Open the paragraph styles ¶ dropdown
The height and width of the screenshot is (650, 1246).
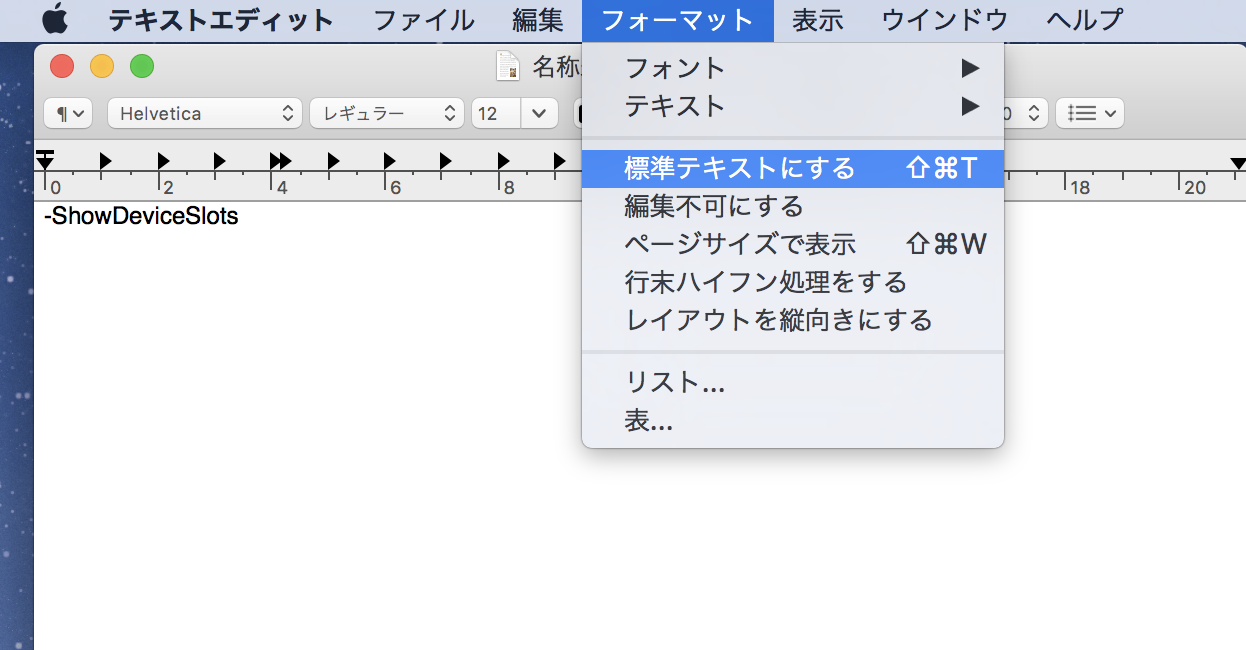(69, 113)
